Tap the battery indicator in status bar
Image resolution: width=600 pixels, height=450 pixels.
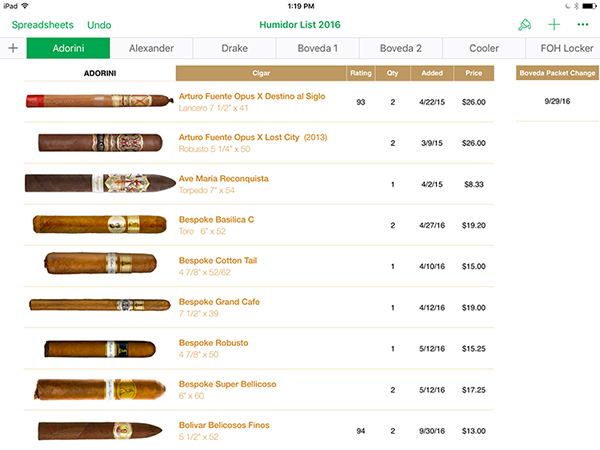pyautogui.click(x=589, y=6)
